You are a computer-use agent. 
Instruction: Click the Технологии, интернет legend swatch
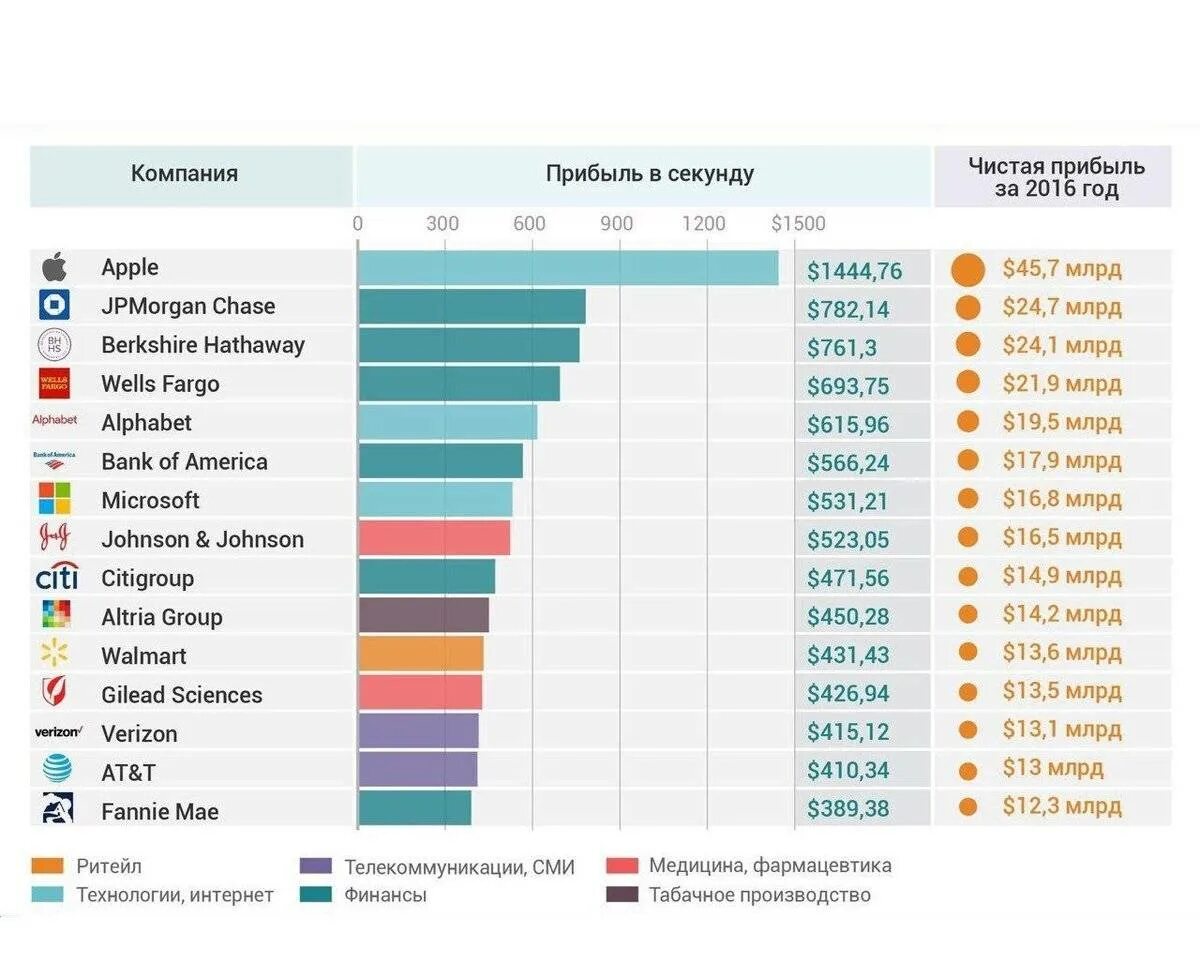[x=48, y=894]
